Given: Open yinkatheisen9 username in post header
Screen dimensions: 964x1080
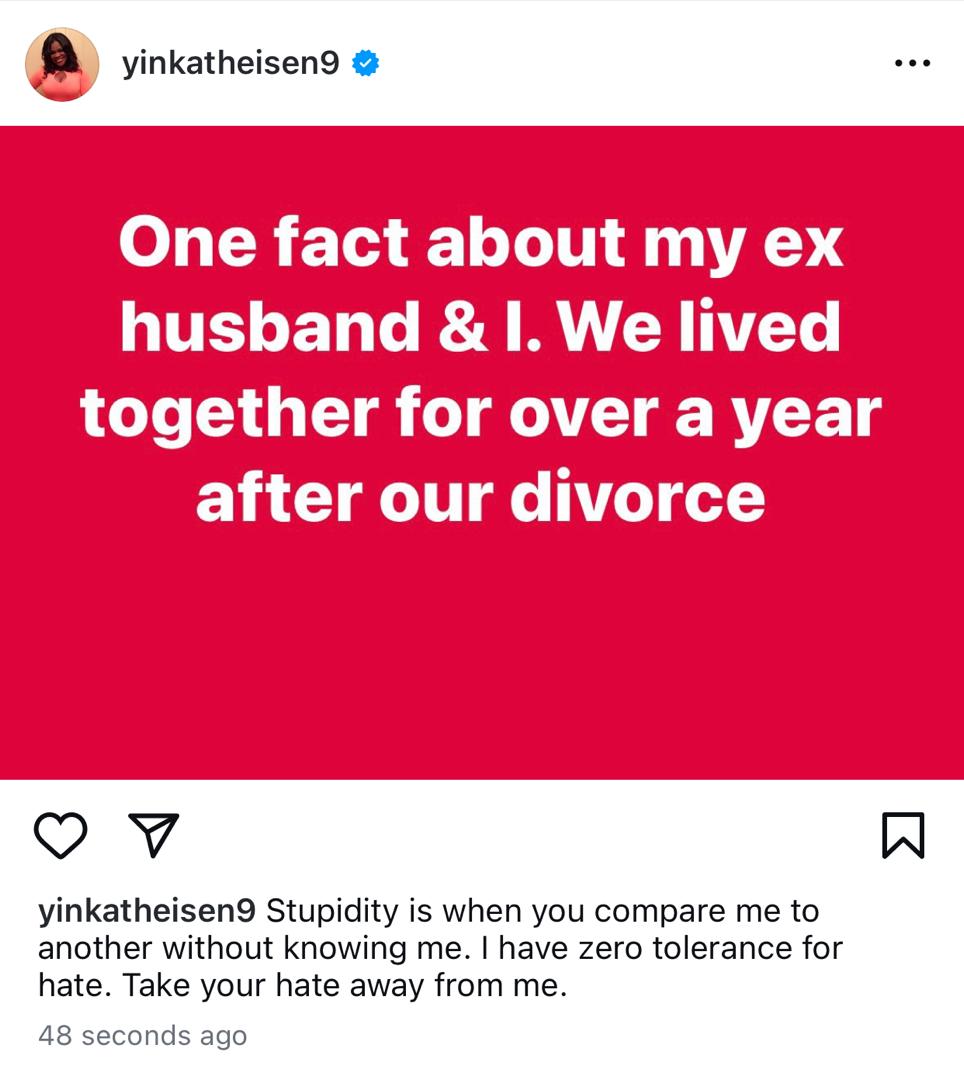Looking at the screenshot, I should (x=230, y=64).
